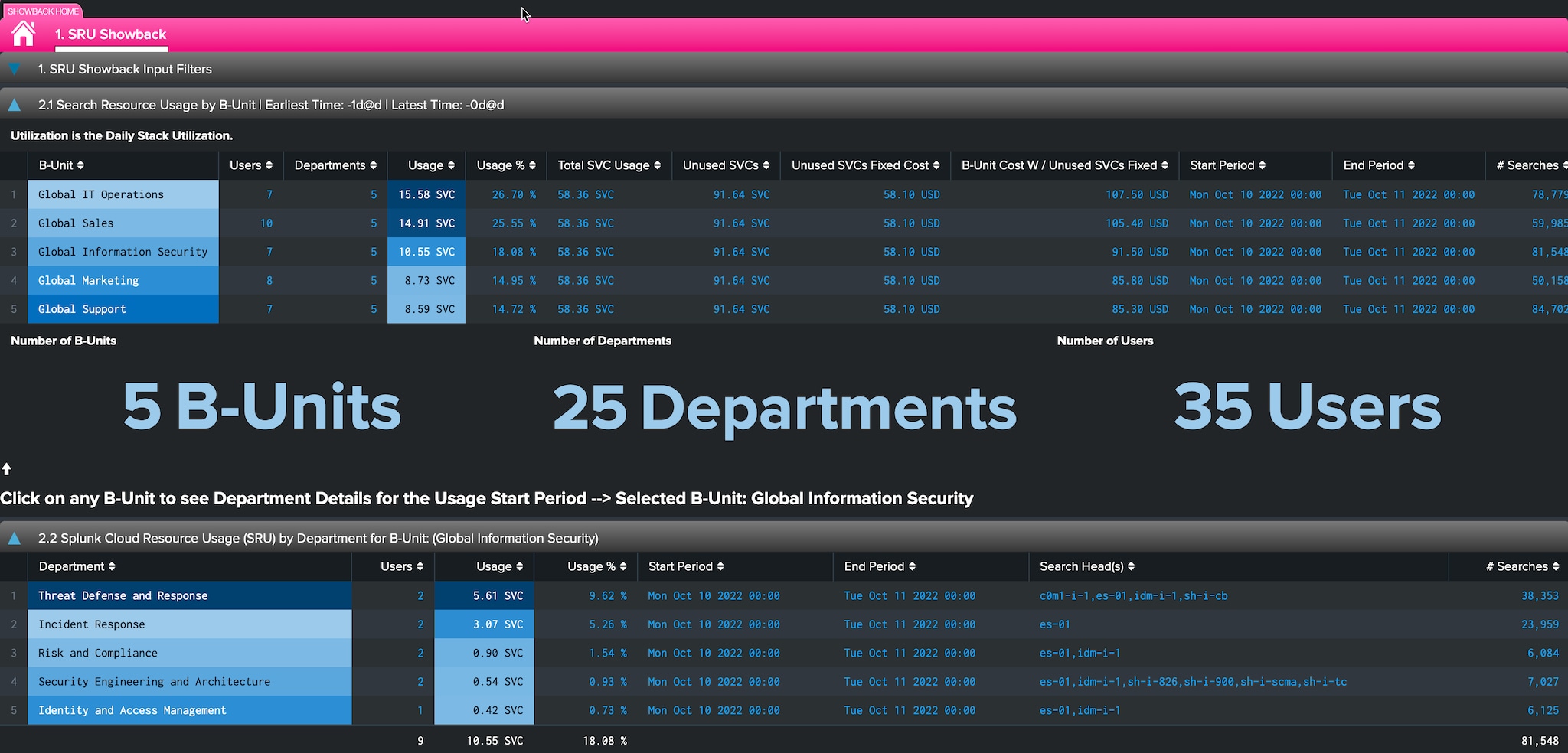1568x753 pixels.
Task: Expand the SRU Showback Input Filters panel
Action: [x=14, y=69]
